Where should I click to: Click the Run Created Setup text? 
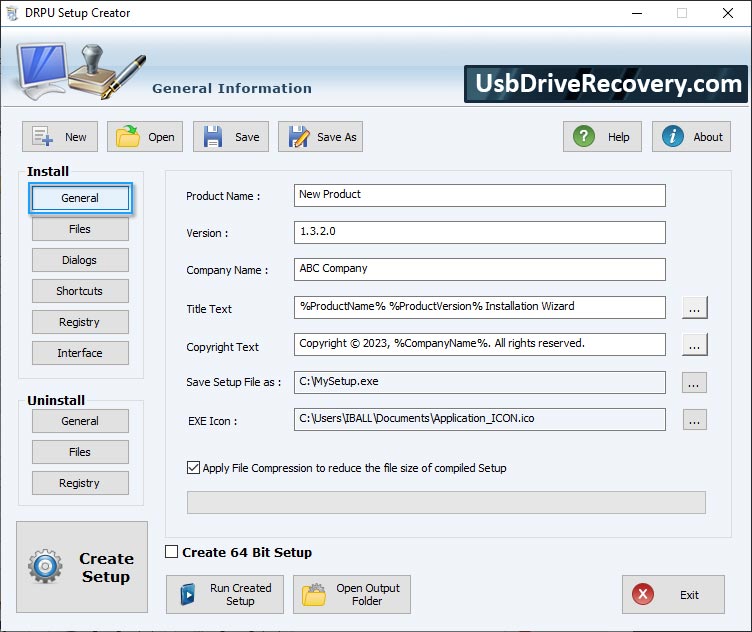tap(240, 595)
